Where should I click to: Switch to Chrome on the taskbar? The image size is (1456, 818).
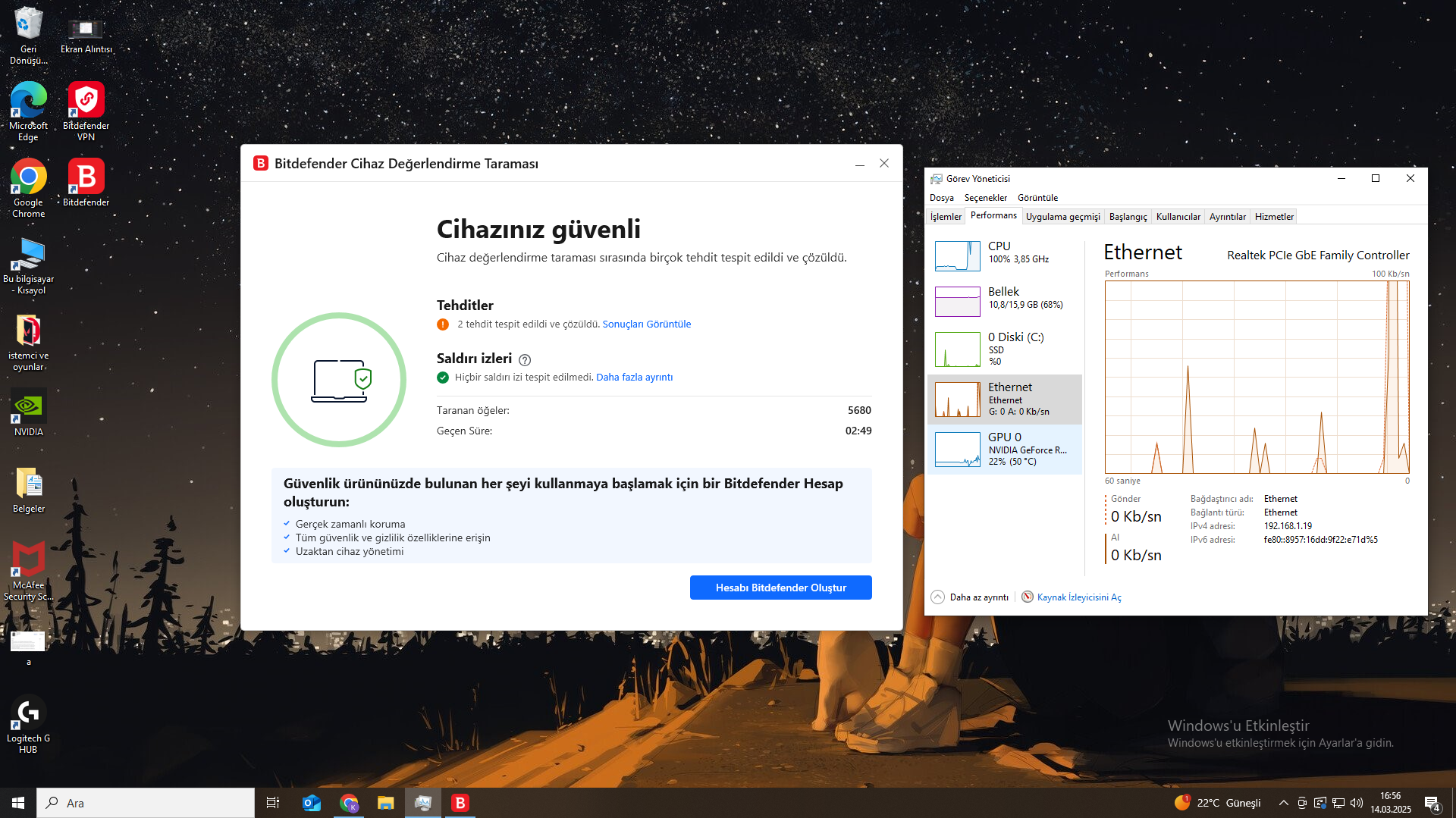pyautogui.click(x=349, y=803)
